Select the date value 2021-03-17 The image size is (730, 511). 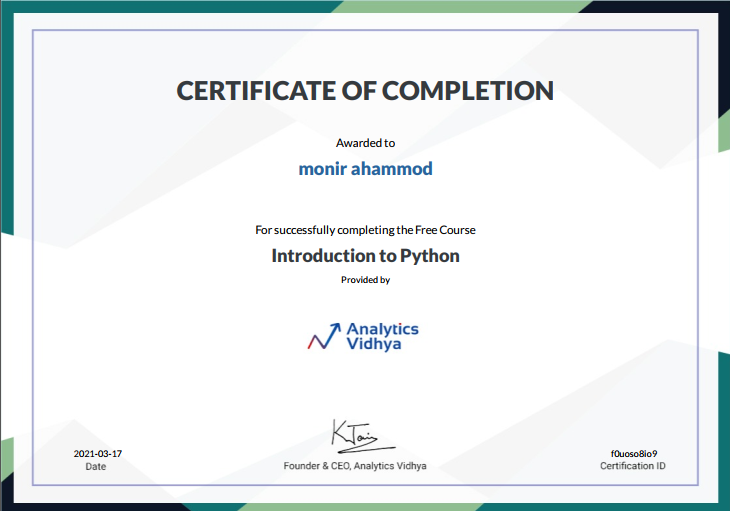click(x=98, y=453)
